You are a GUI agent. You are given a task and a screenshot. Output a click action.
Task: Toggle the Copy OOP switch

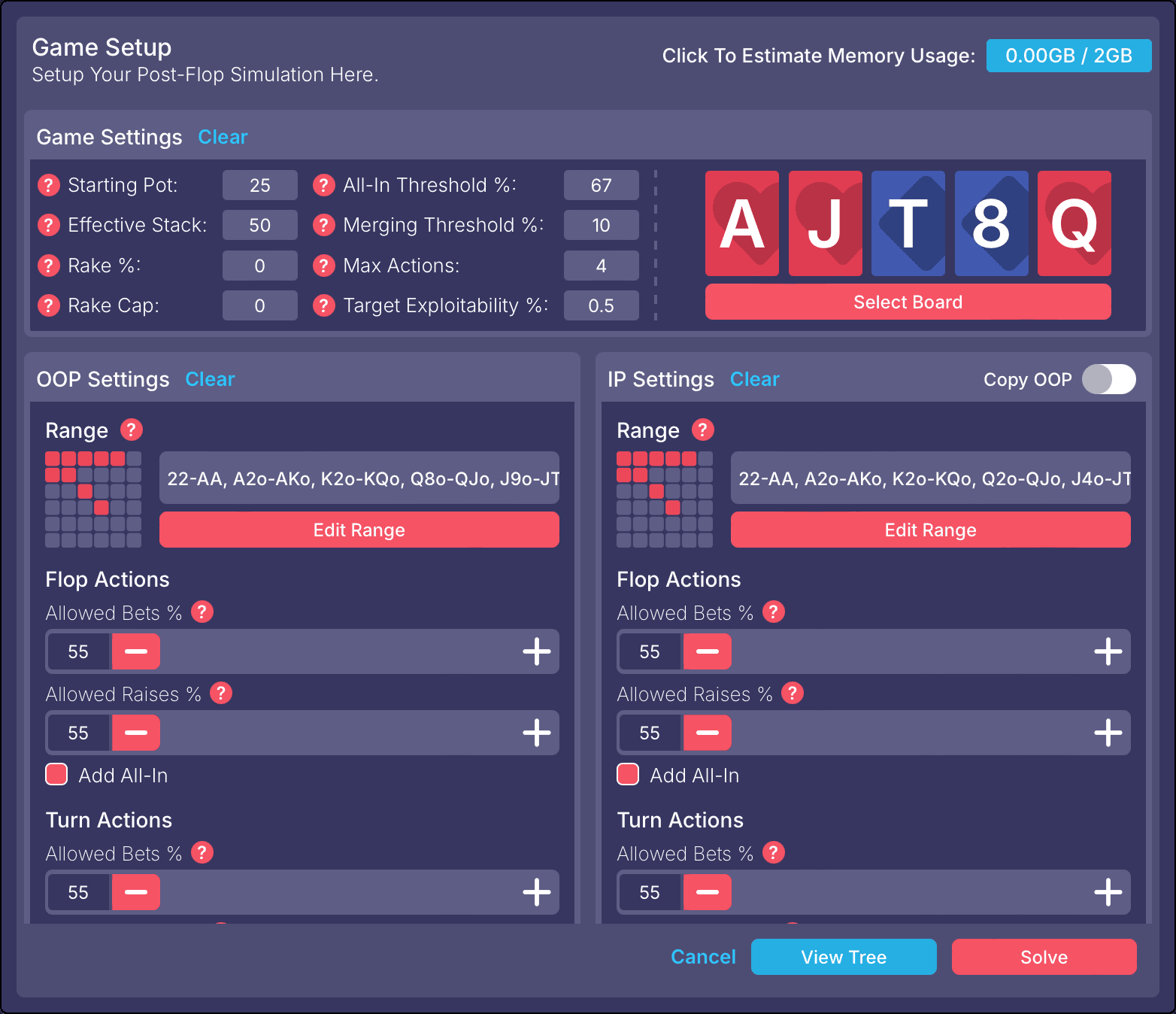click(1108, 379)
